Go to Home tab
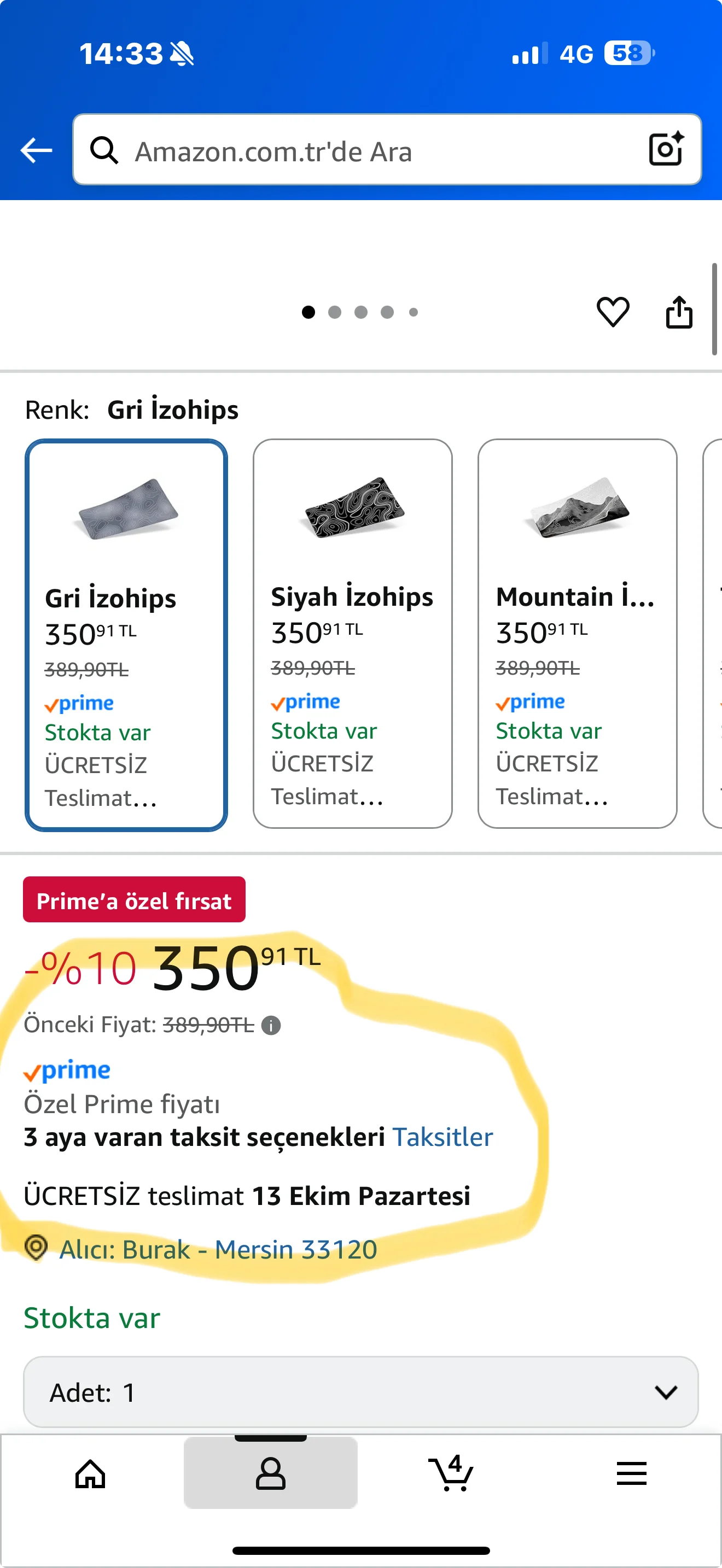722x1568 pixels. pos(90,1473)
